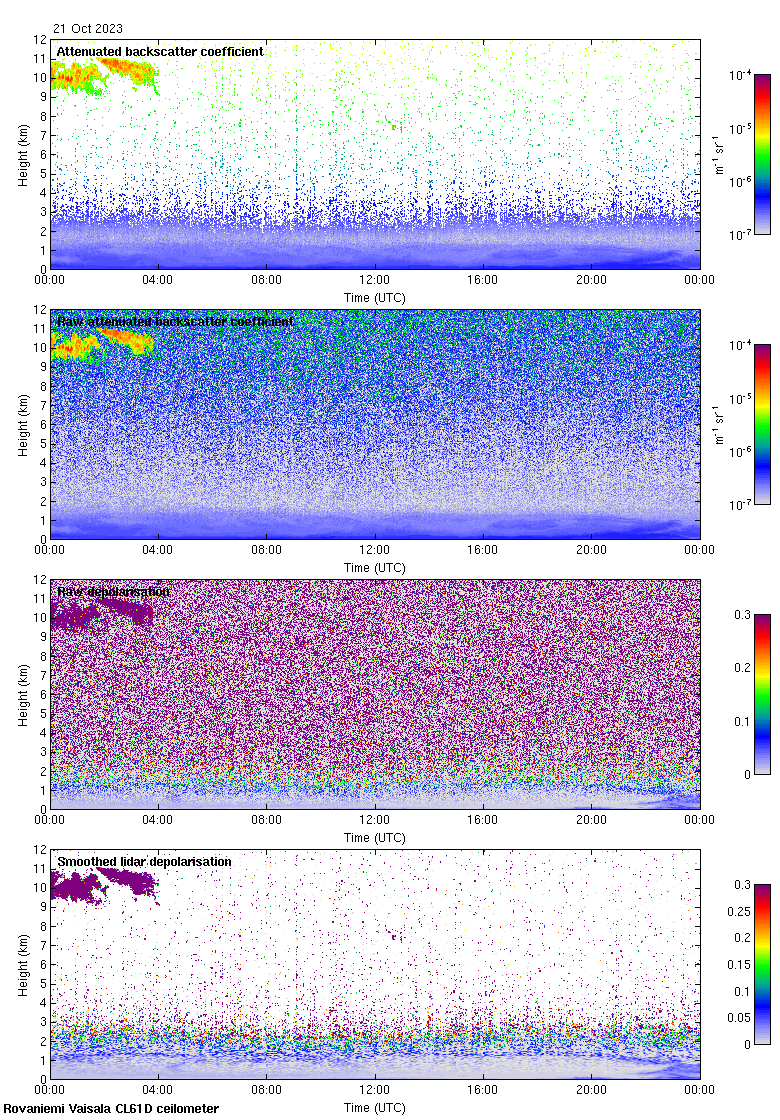Select the raw backscatter panel's colorbar
The image size is (780, 1120).
[x=762, y=424]
